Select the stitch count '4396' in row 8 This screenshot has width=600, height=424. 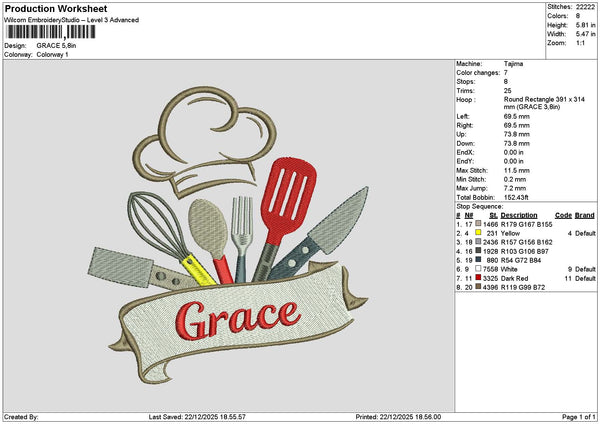[x=490, y=287]
